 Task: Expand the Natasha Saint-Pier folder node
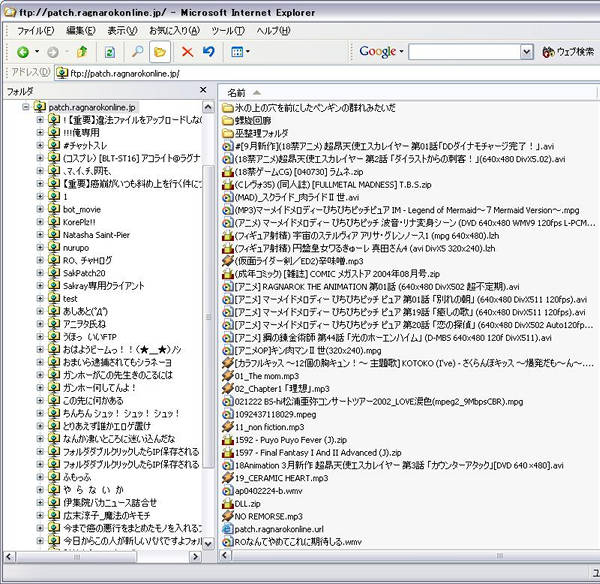click(40, 234)
